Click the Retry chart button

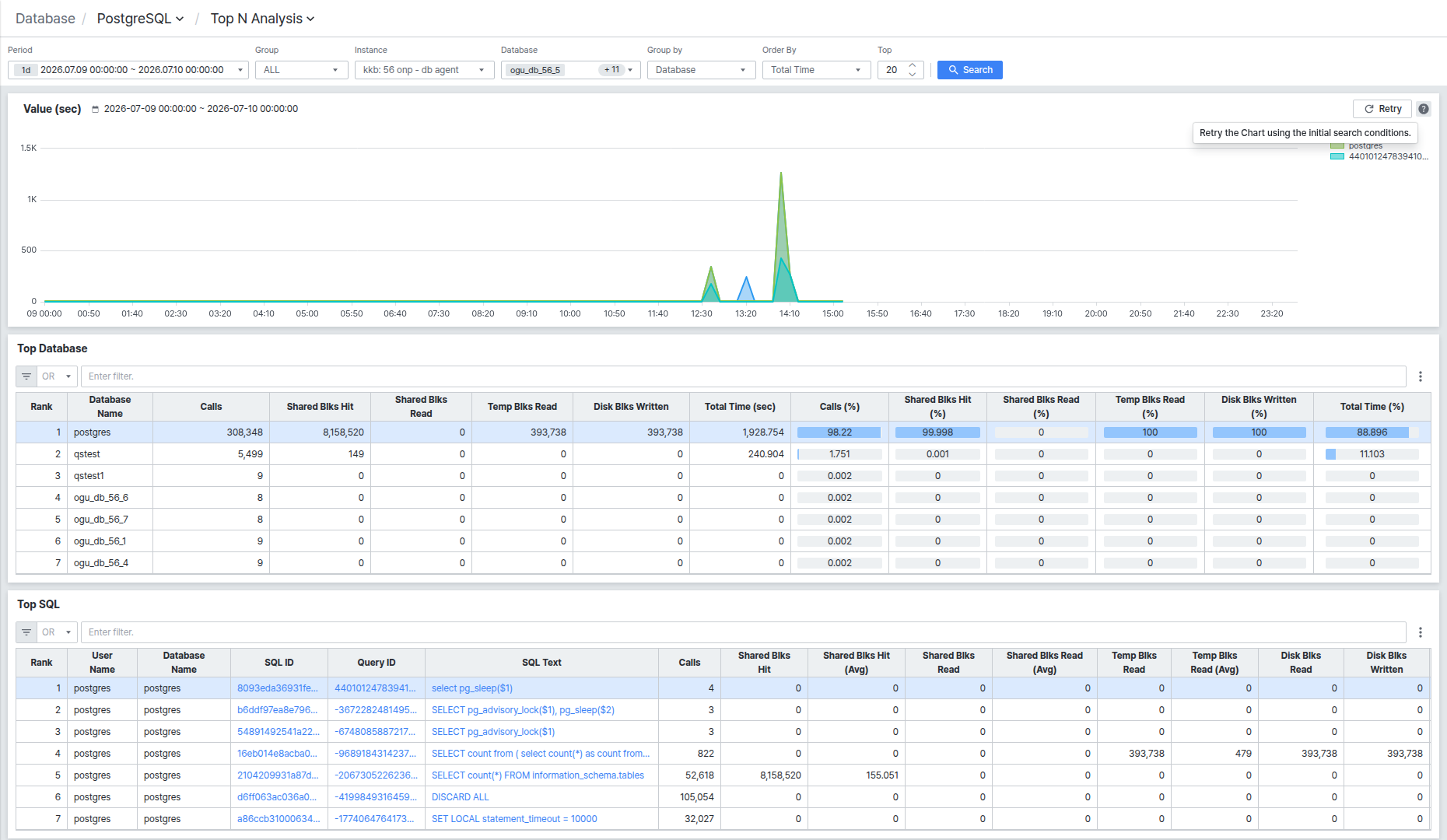coord(1382,109)
